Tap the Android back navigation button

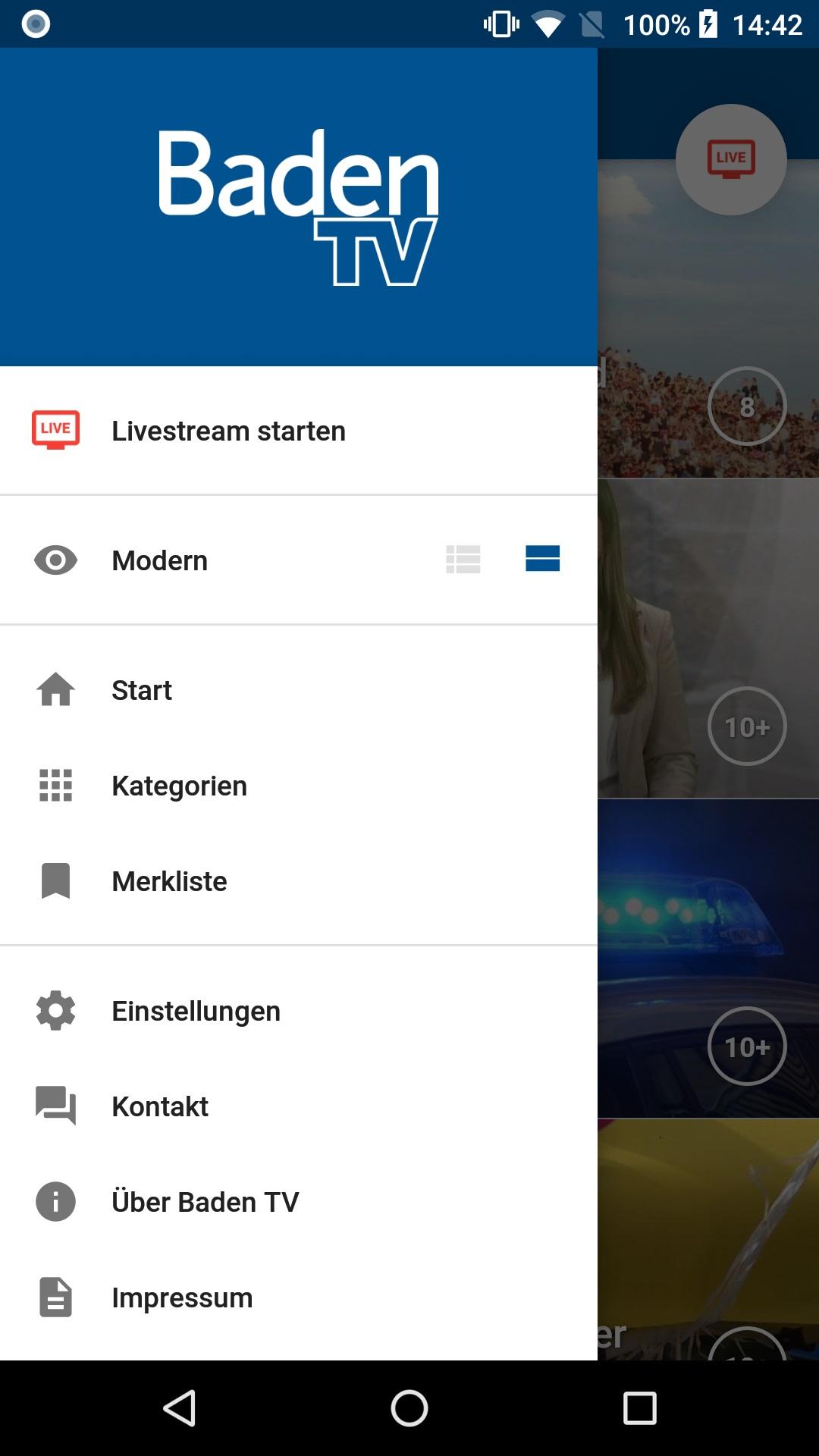pos(180,1408)
